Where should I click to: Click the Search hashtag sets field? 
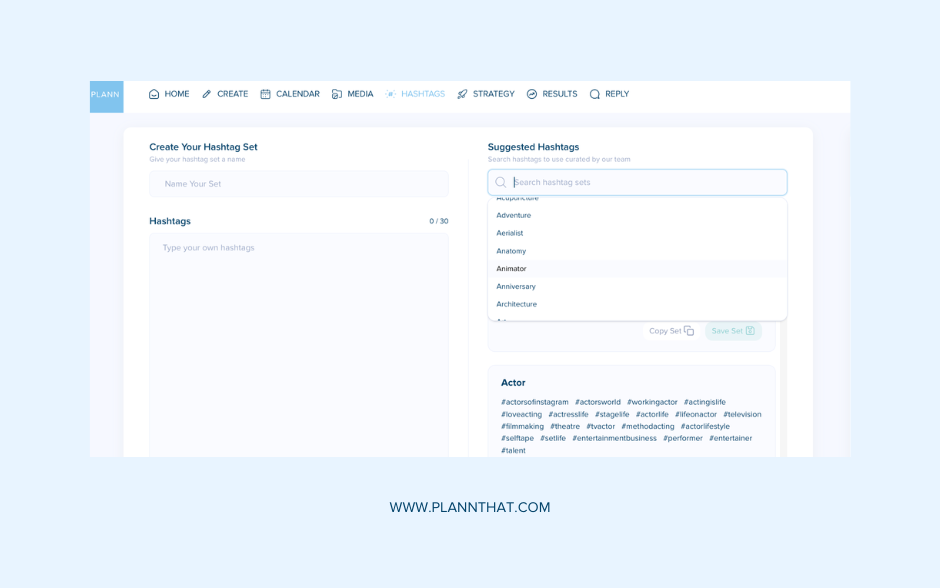point(637,182)
